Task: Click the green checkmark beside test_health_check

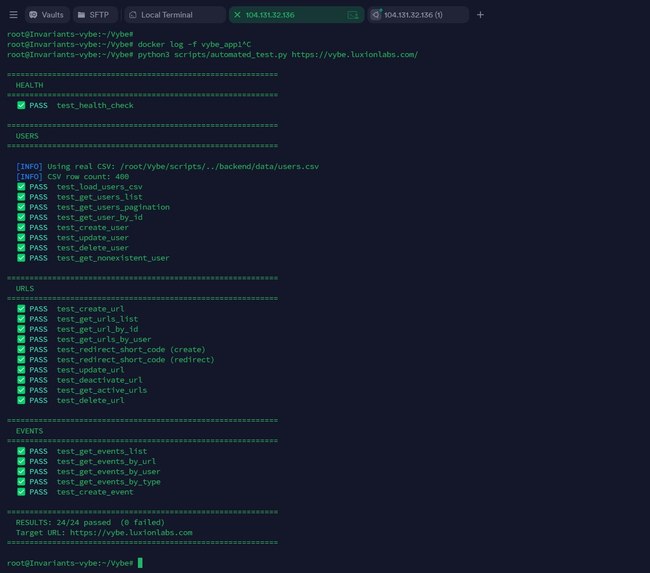Action: pyautogui.click(x=21, y=105)
